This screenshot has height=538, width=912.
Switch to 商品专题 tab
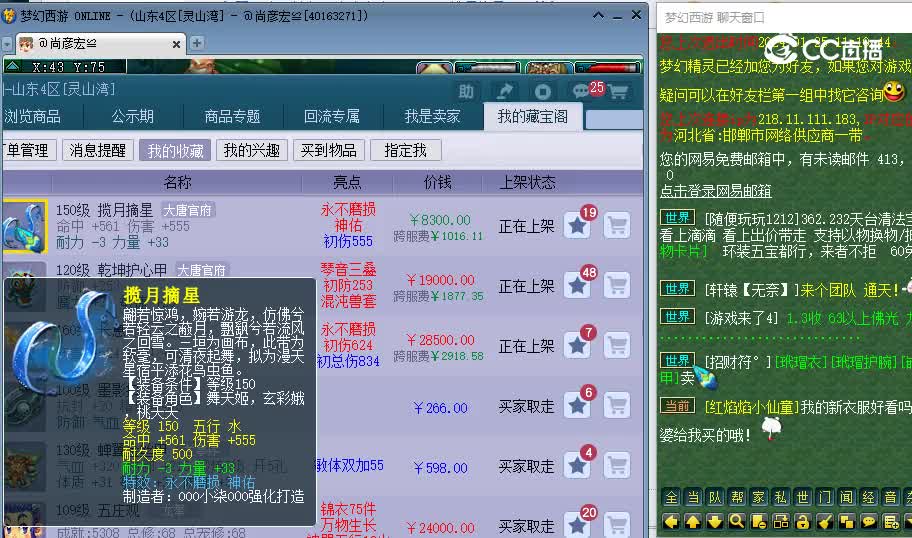[232, 117]
